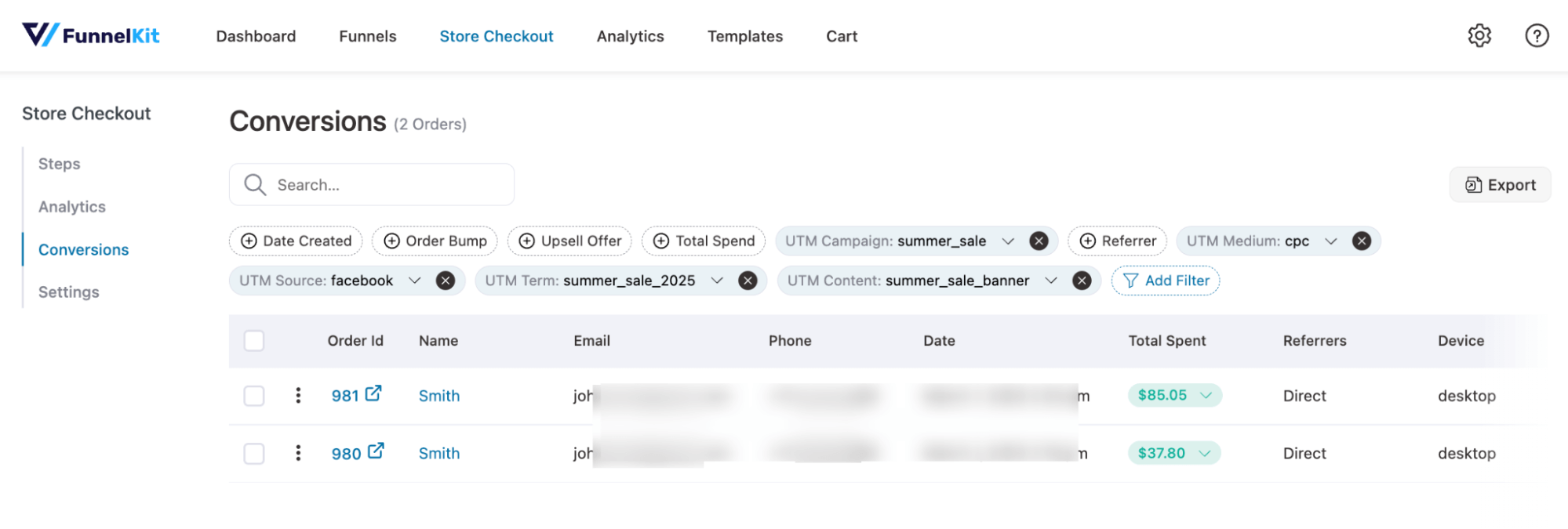Image resolution: width=1568 pixels, height=529 pixels.
Task: Open the three-dot menu for order 981
Action: pyautogui.click(x=298, y=395)
